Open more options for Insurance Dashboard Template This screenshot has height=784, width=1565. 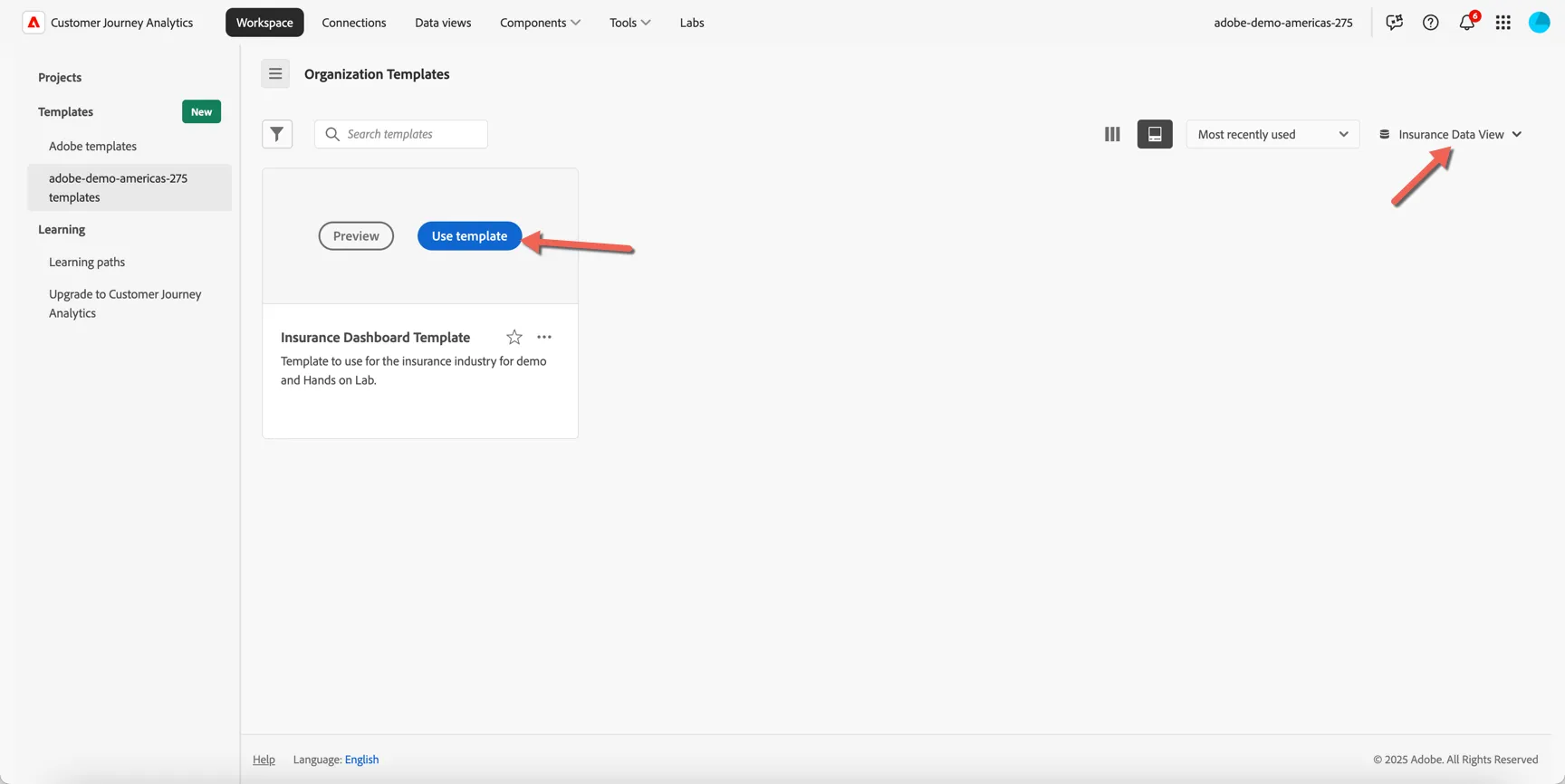click(544, 337)
